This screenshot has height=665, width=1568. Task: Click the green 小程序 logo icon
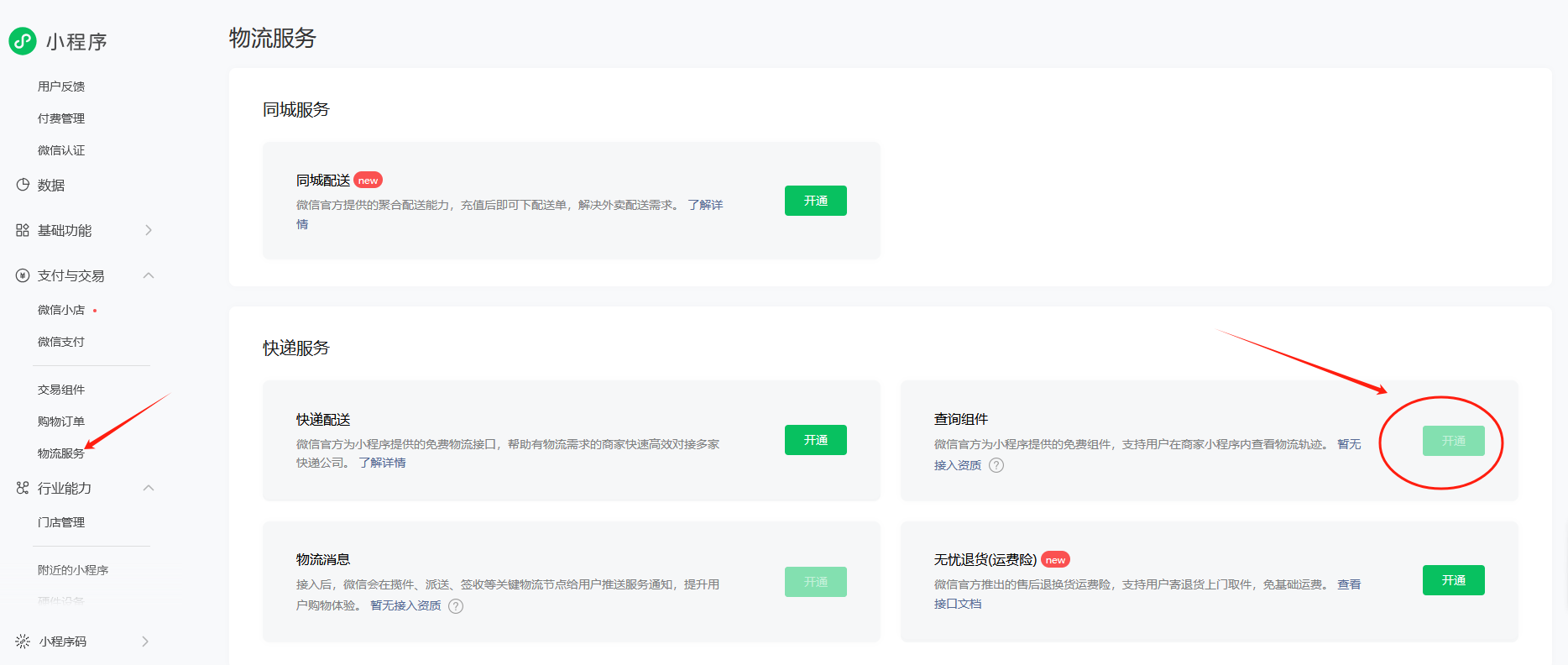(23, 41)
